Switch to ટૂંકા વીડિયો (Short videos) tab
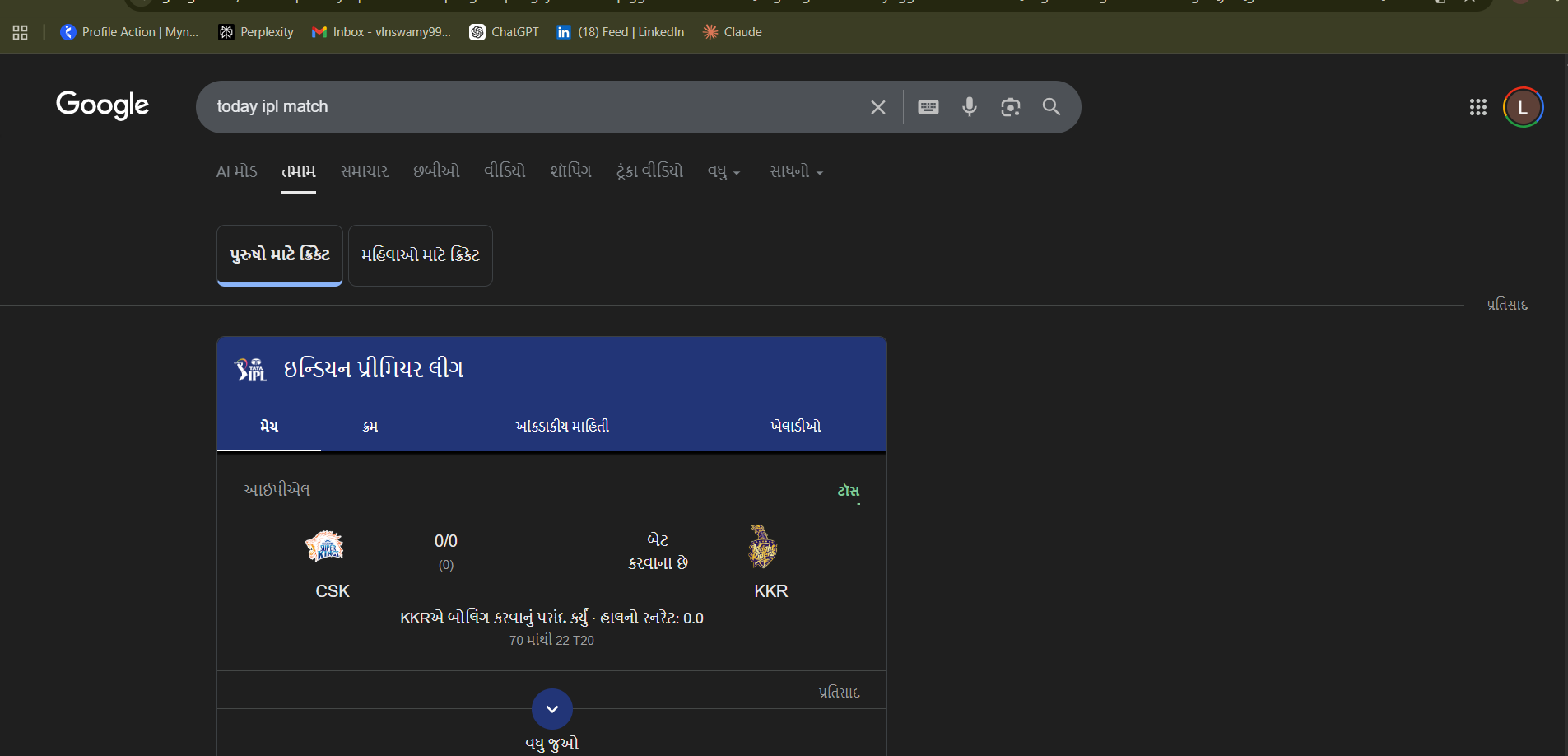 tap(650, 171)
